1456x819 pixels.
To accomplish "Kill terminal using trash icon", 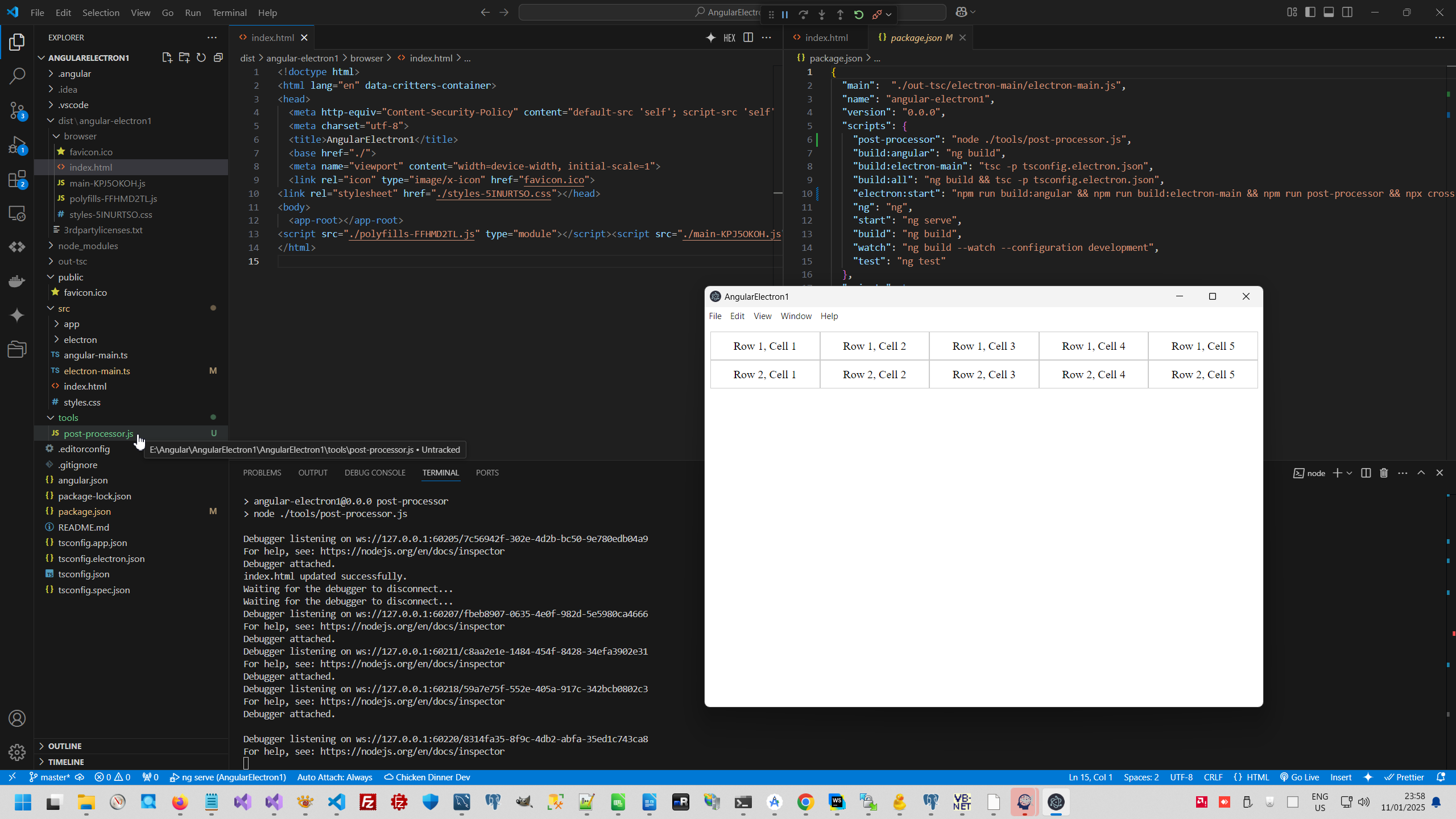I will click(1384, 473).
